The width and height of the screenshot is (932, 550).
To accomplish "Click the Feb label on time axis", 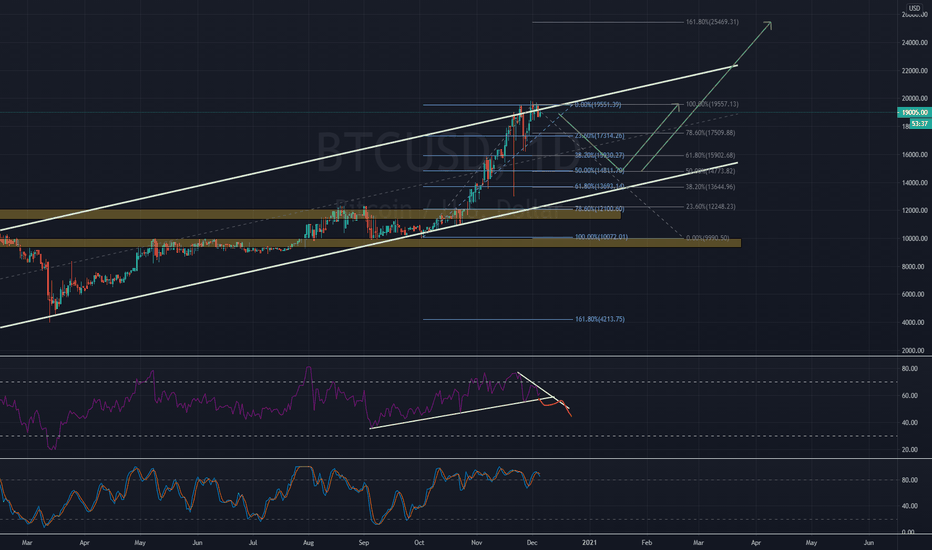I will pos(647,542).
